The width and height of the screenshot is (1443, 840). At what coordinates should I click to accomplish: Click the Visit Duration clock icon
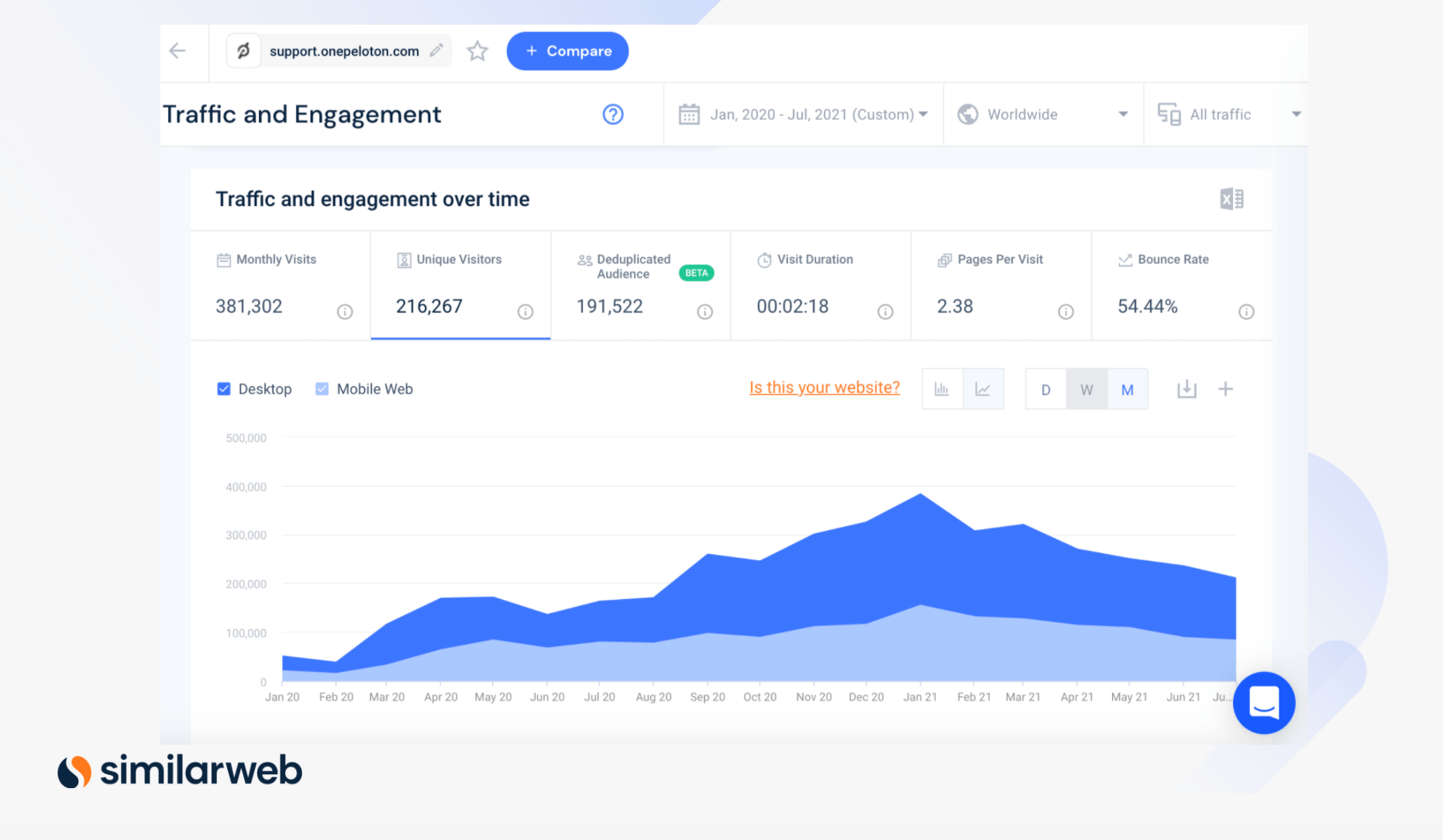pyautogui.click(x=764, y=260)
